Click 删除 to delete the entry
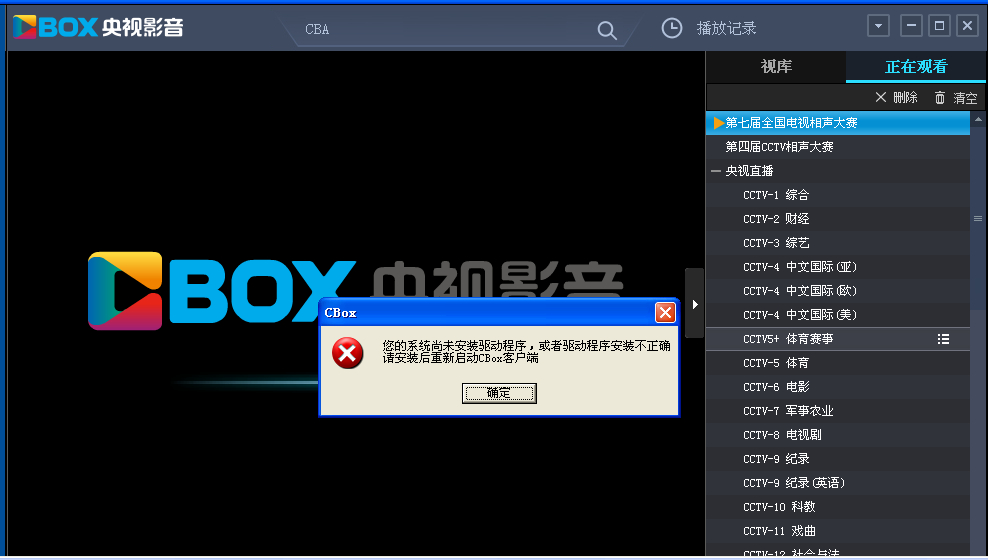This screenshot has height=560, width=988. (x=905, y=98)
